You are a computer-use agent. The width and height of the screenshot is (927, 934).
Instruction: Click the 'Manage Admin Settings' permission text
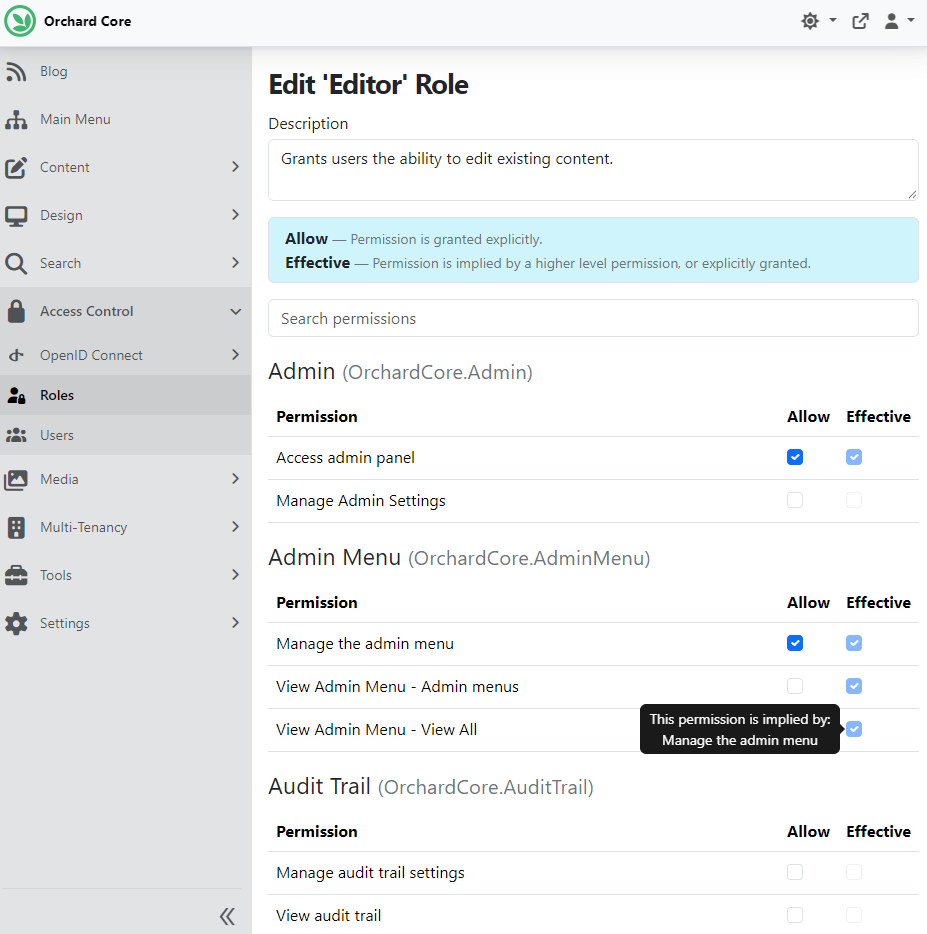coord(361,500)
